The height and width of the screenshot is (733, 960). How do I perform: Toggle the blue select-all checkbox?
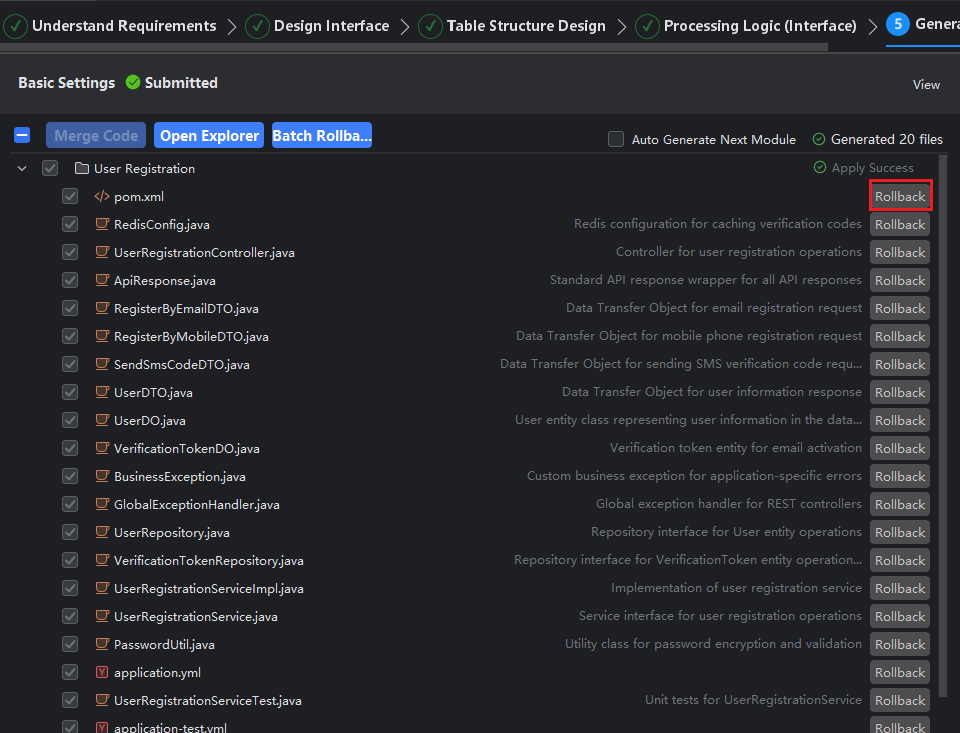click(22, 136)
